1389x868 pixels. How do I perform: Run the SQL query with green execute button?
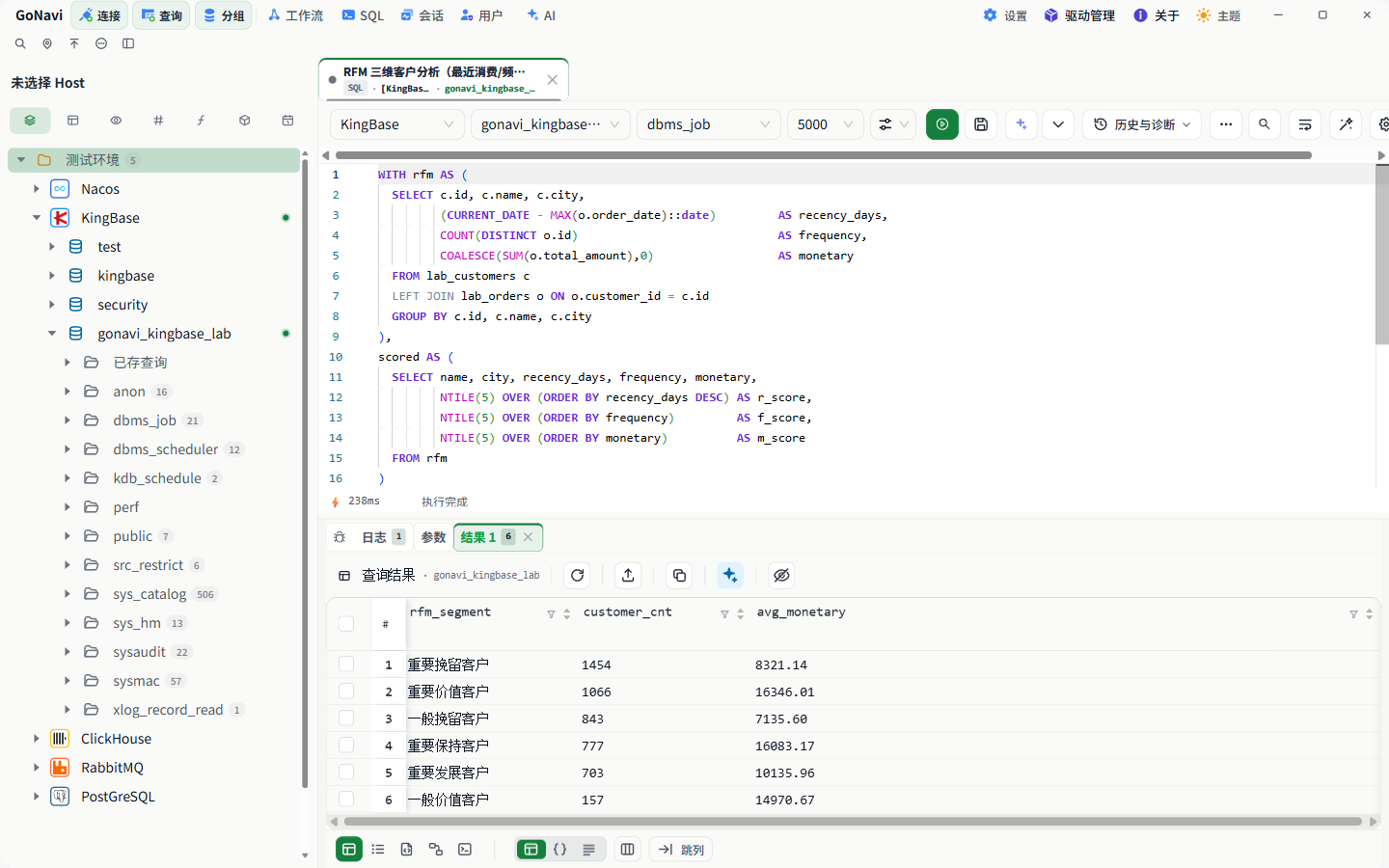click(941, 124)
